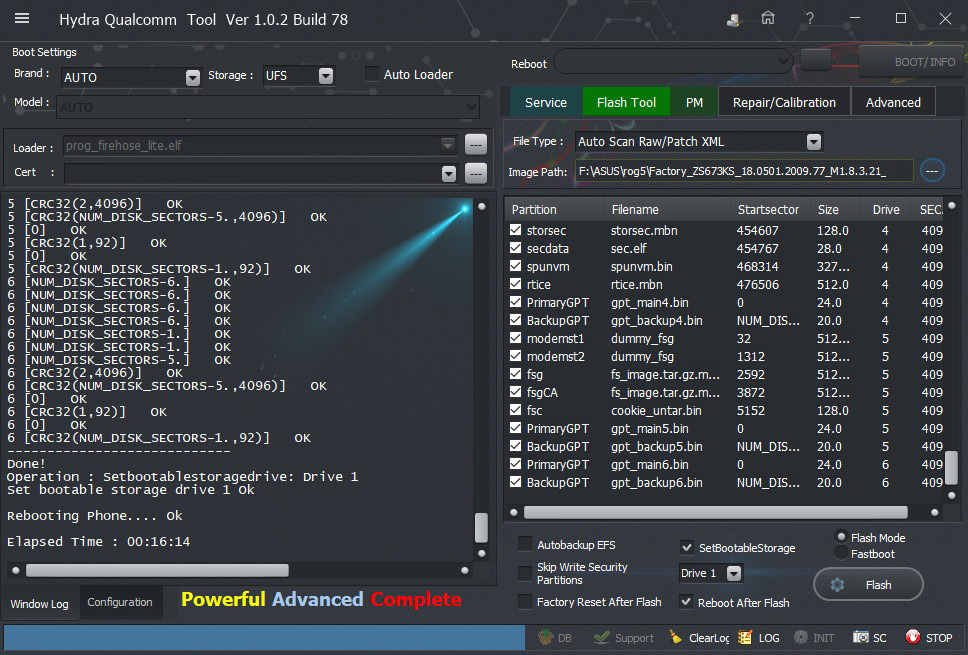Open the File Type dropdown
This screenshot has width=968, height=655.
814,142
